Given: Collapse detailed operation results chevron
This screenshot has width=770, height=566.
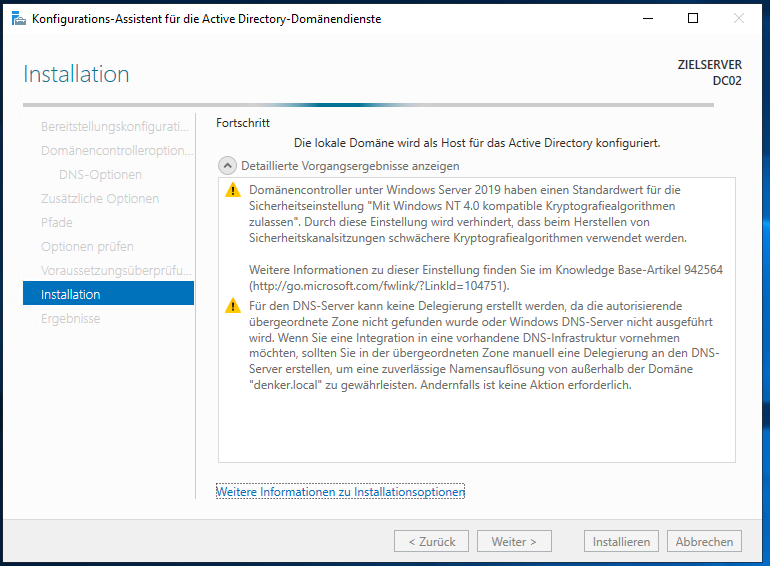Looking at the screenshot, I should pos(227,166).
